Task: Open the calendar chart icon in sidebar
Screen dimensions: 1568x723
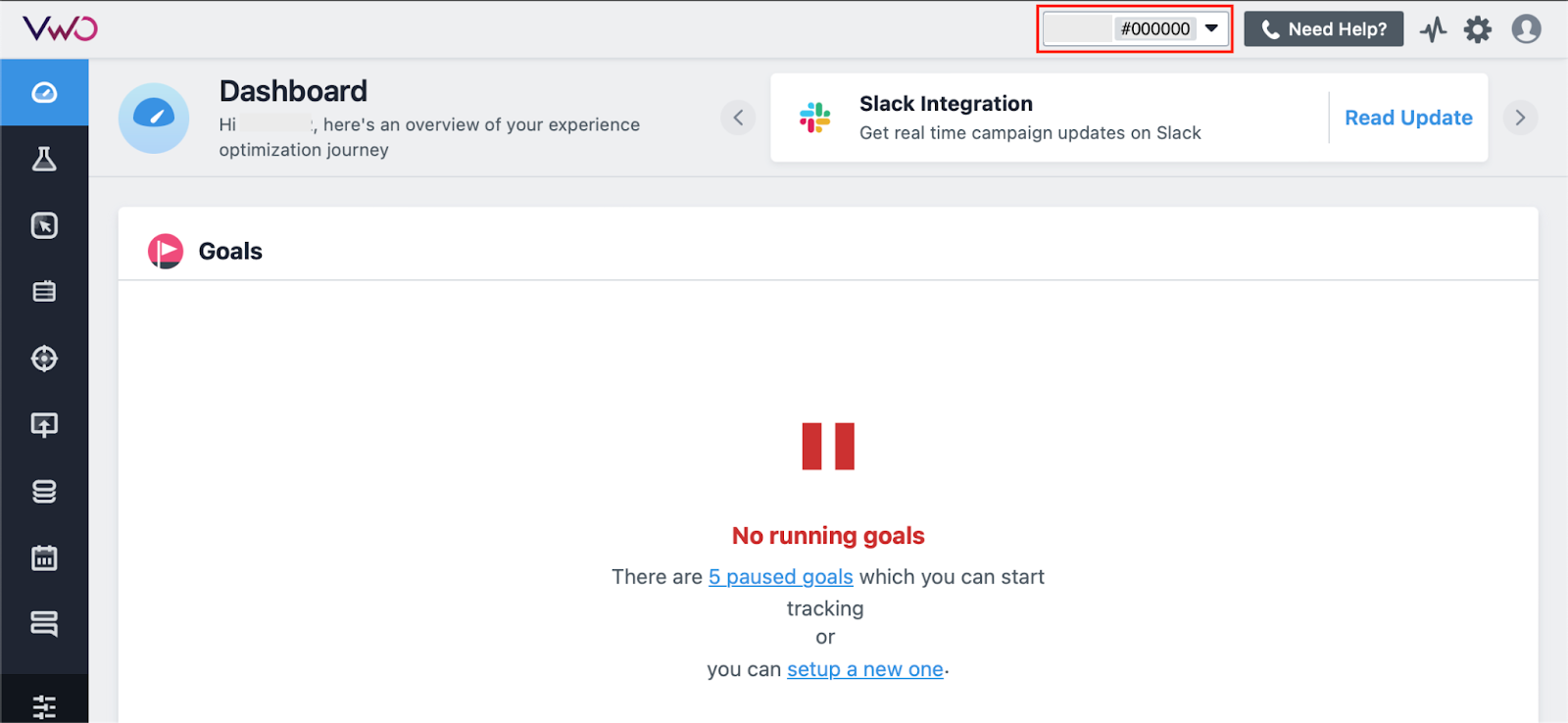Action: pyautogui.click(x=44, y=557)
